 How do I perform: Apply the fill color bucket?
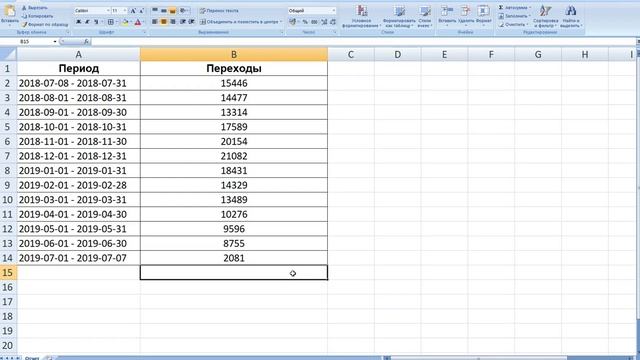pos(125,22)
